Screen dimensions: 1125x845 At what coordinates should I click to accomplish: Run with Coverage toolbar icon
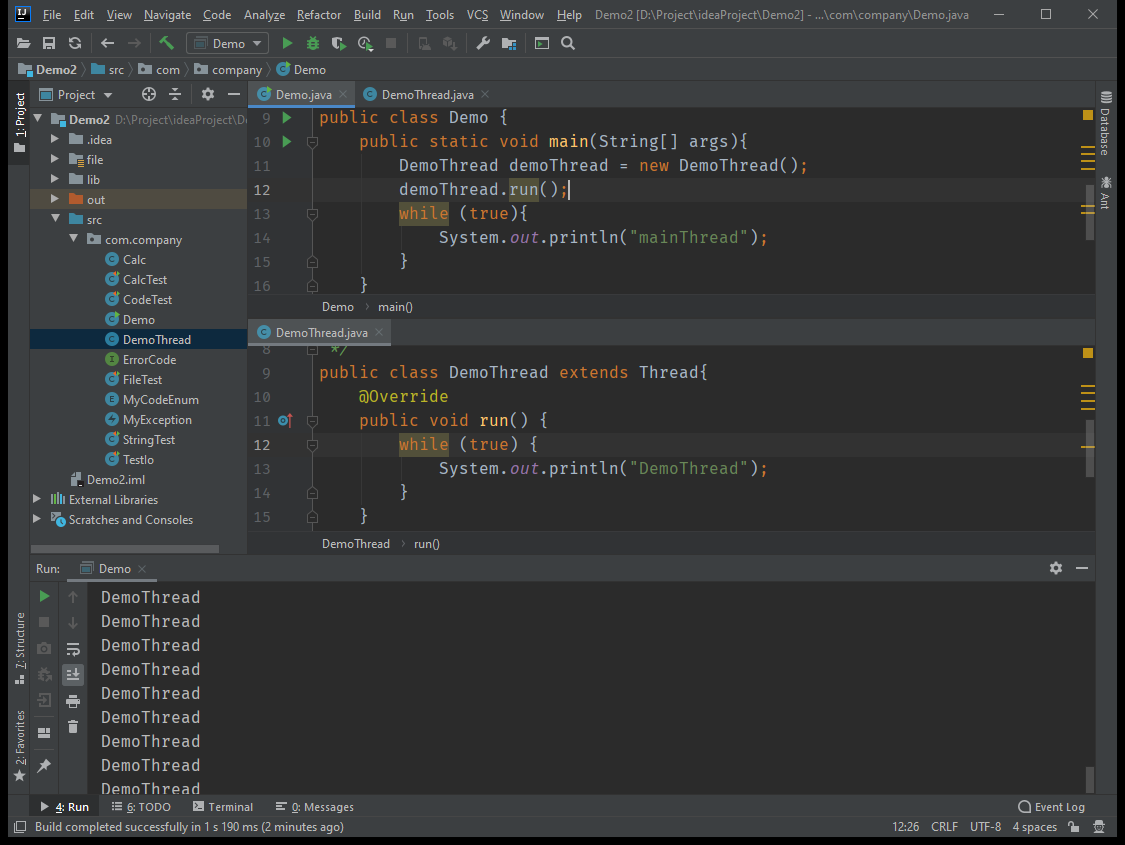[339, 44]
